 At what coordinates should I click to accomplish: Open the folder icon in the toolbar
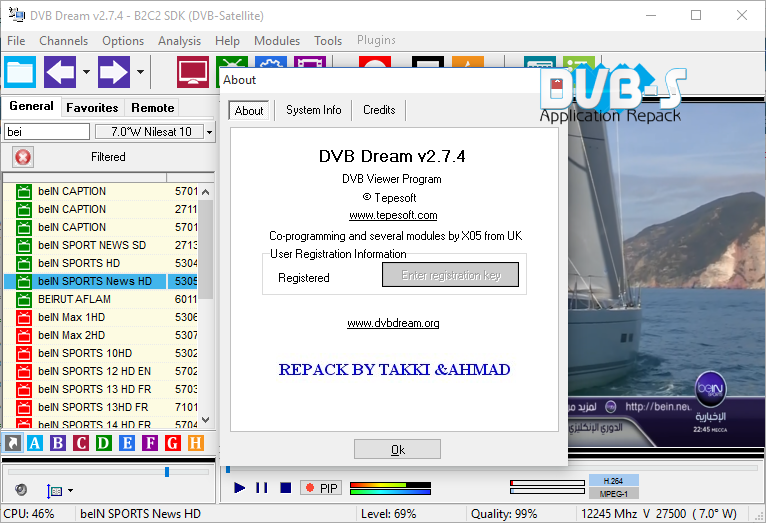(20, 72)
